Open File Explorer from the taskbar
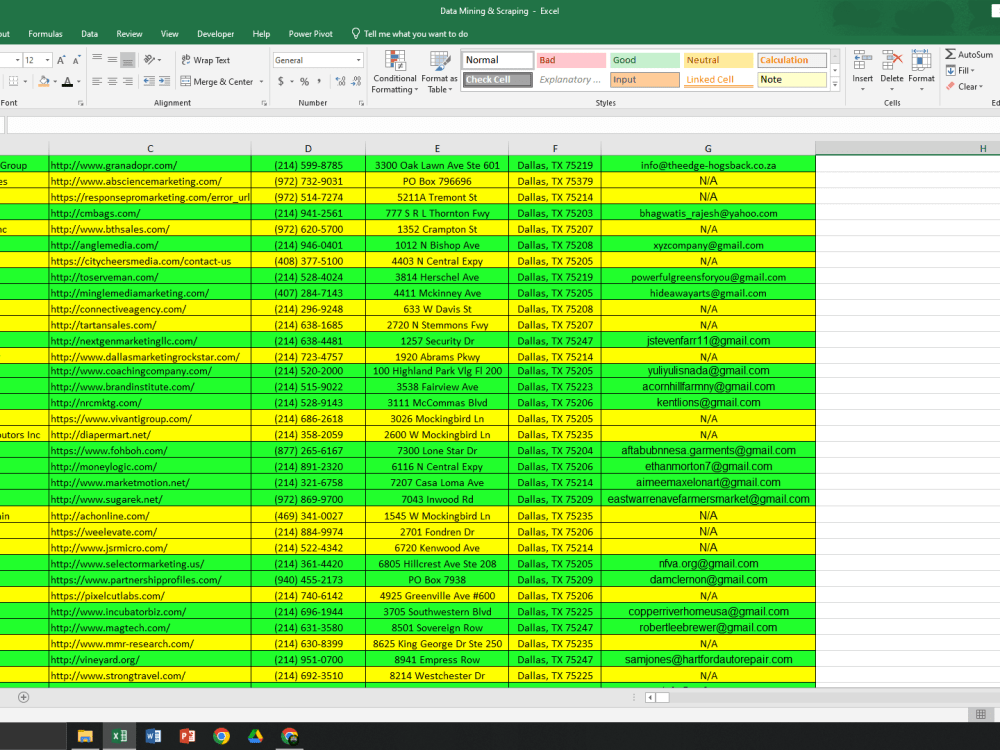This screenshot has width=1000, height=750. click(85, 736)
